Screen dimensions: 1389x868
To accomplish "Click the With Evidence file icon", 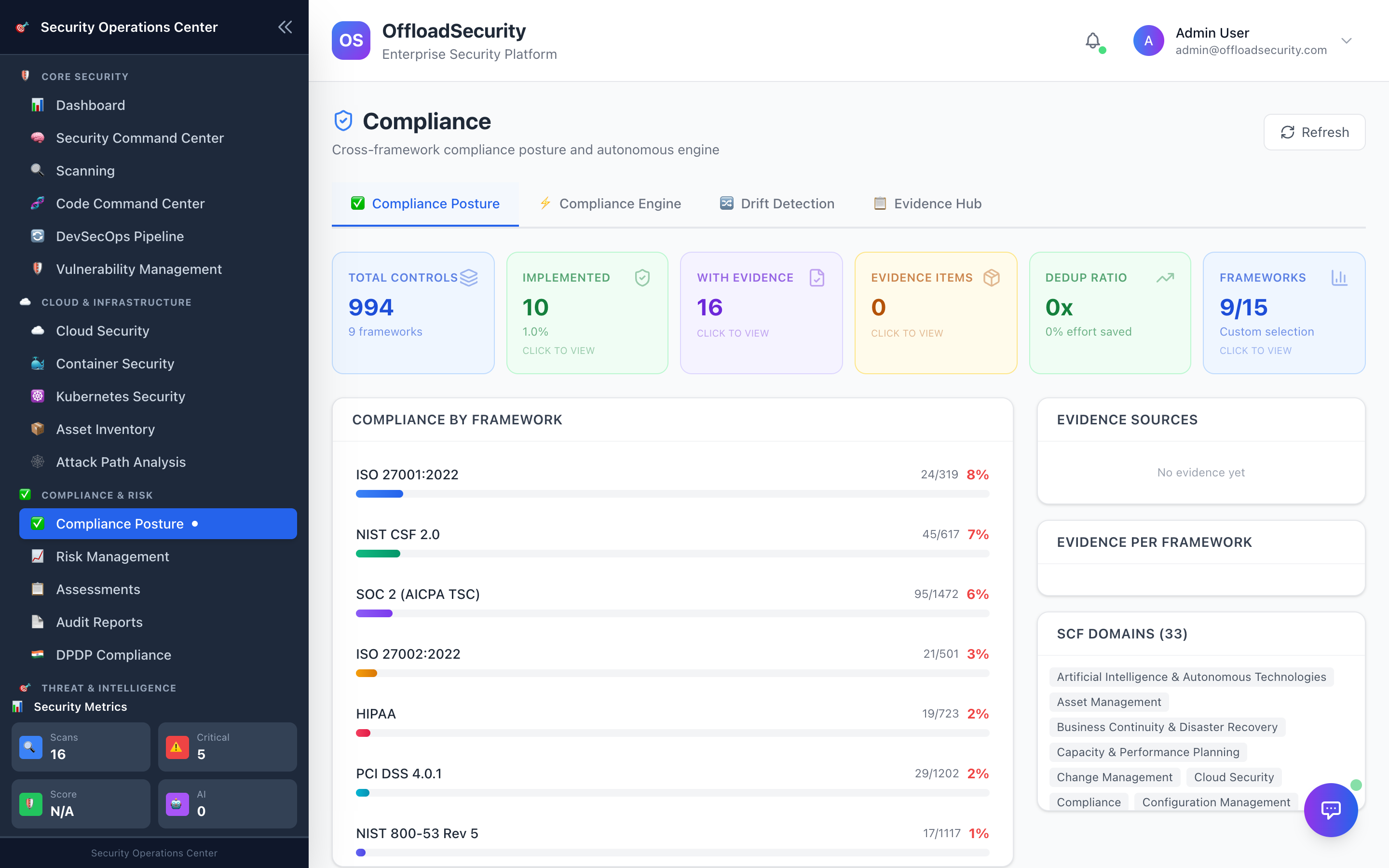I will pyautogui.click(x=817, y=278).
